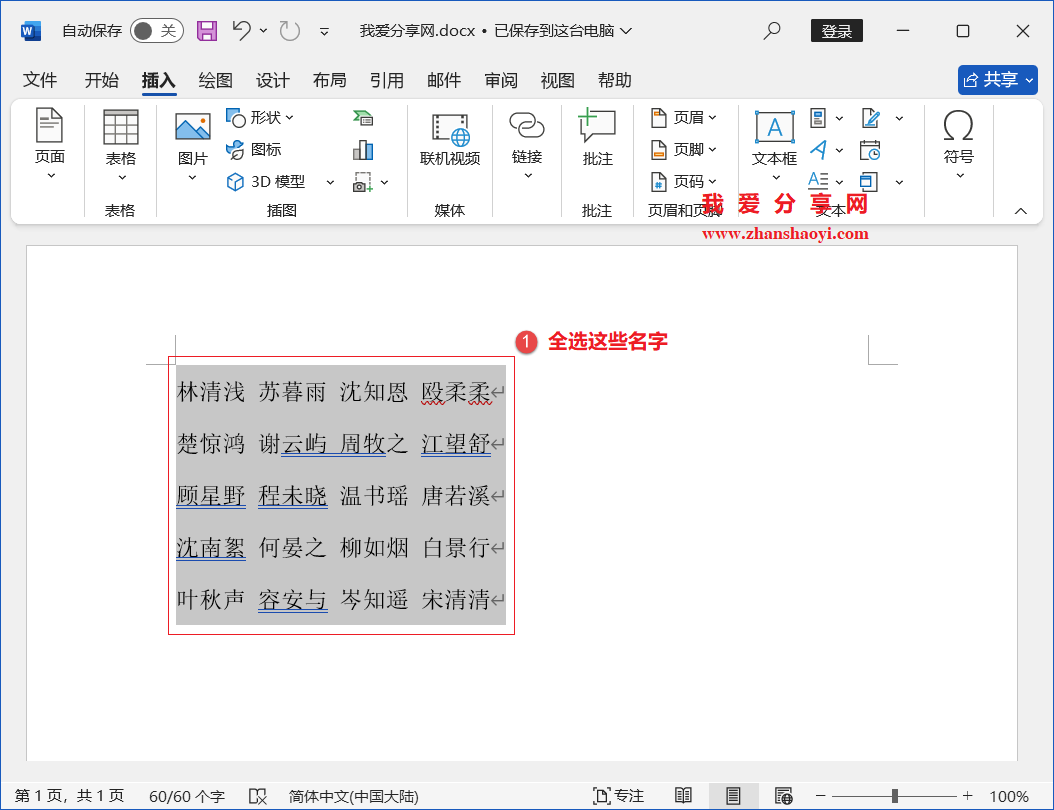Click the language 简体中文(中国大陆) indicator
1054x810 pixels.
pos(354,797)
